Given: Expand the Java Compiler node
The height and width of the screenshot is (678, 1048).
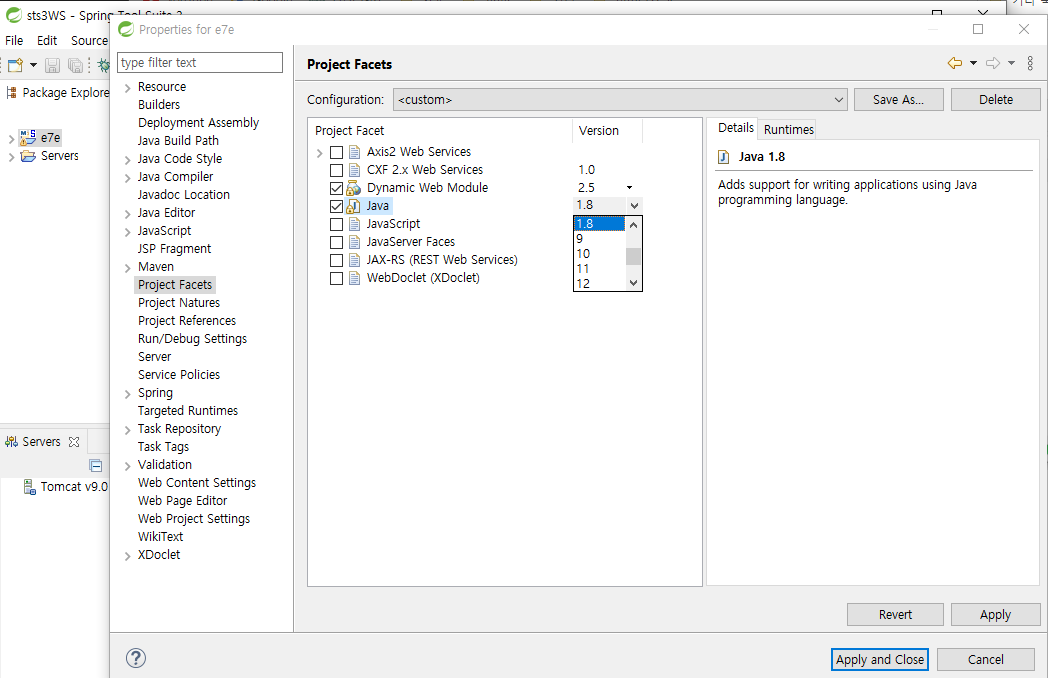Looking at the screenshot, I should pyautogui.click(x=127, y=178).
